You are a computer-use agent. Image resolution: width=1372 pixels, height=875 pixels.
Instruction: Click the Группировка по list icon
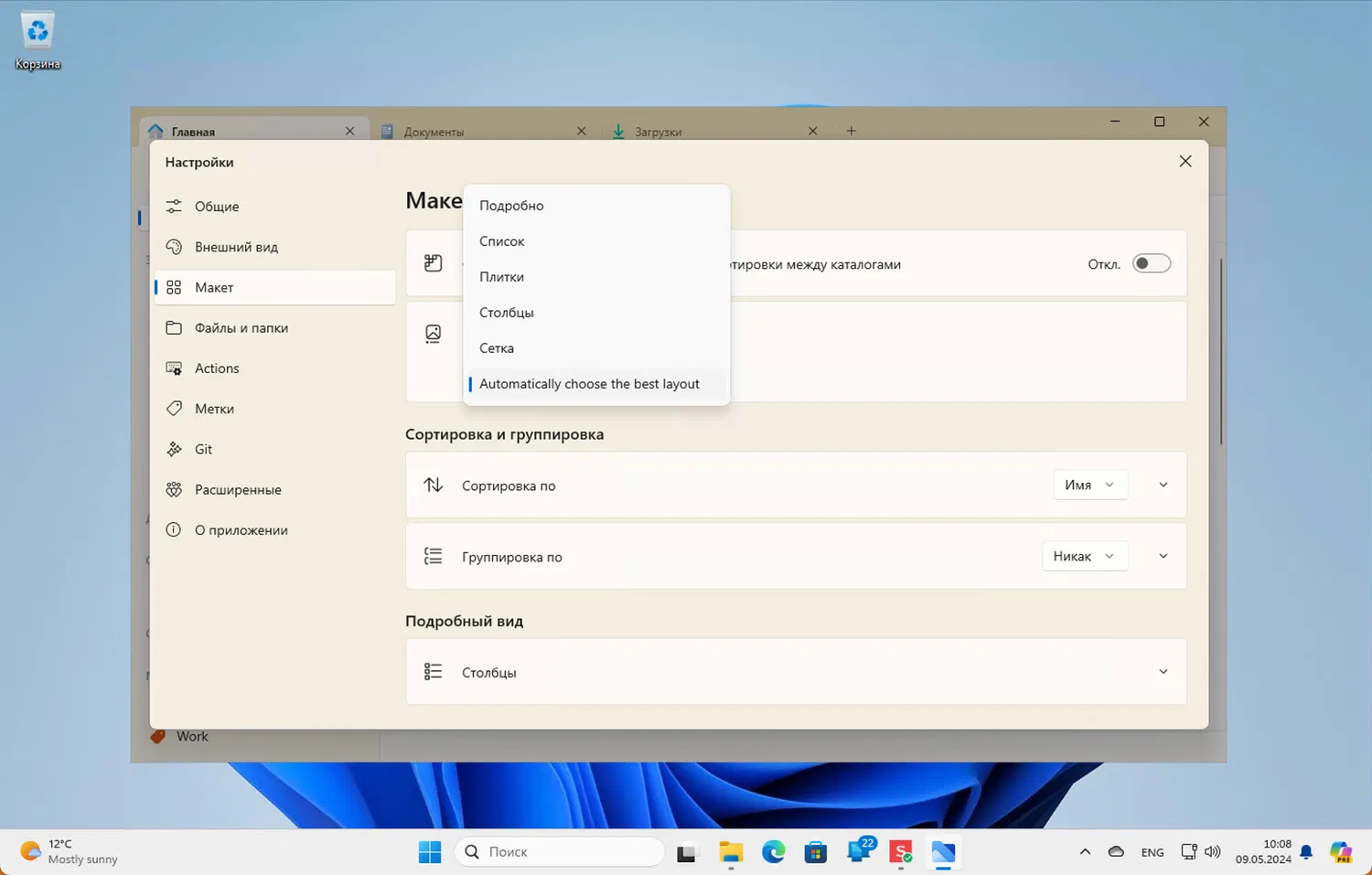(434, 556)
